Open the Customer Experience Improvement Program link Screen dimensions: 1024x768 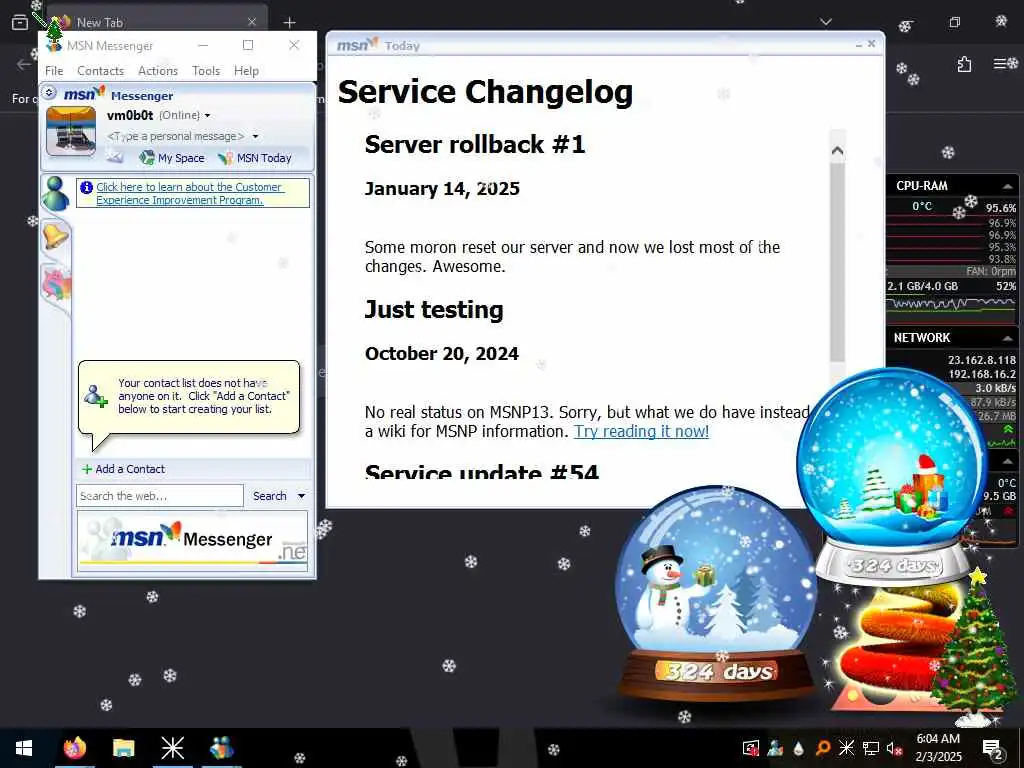pos(189,193)
